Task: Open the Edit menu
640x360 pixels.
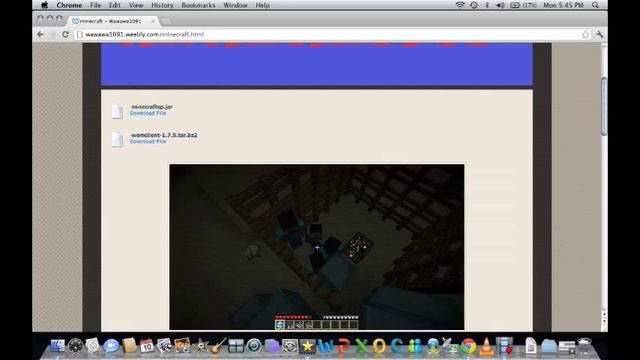Action: [x=114, y=5]
